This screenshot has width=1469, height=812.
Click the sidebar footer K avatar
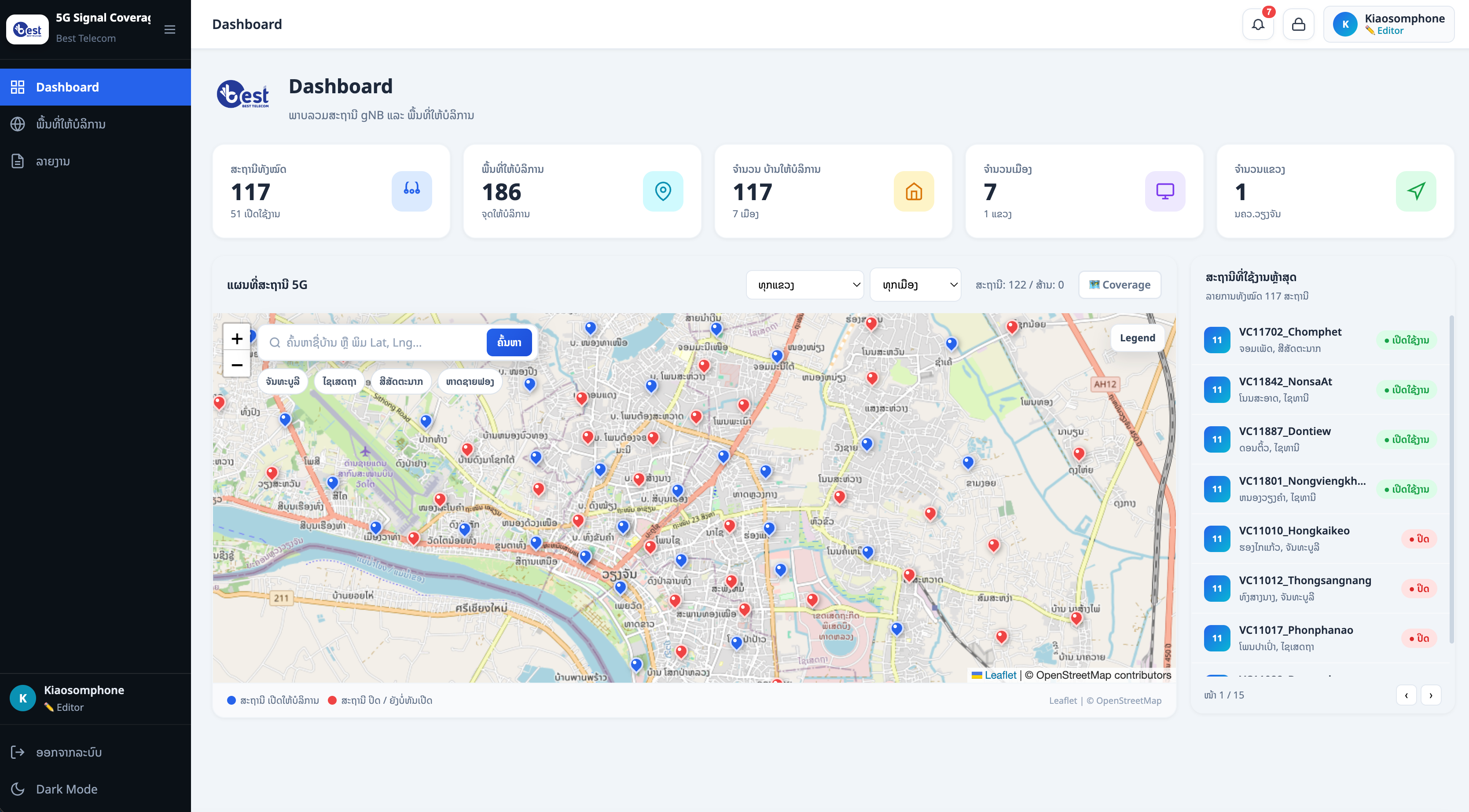coord(23,698)
